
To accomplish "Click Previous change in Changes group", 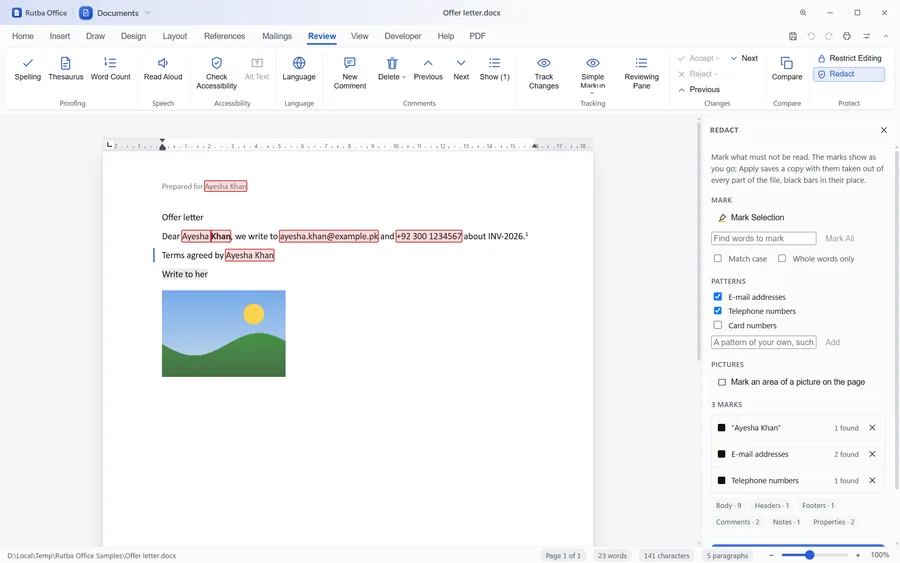I will tap(699, 90).
